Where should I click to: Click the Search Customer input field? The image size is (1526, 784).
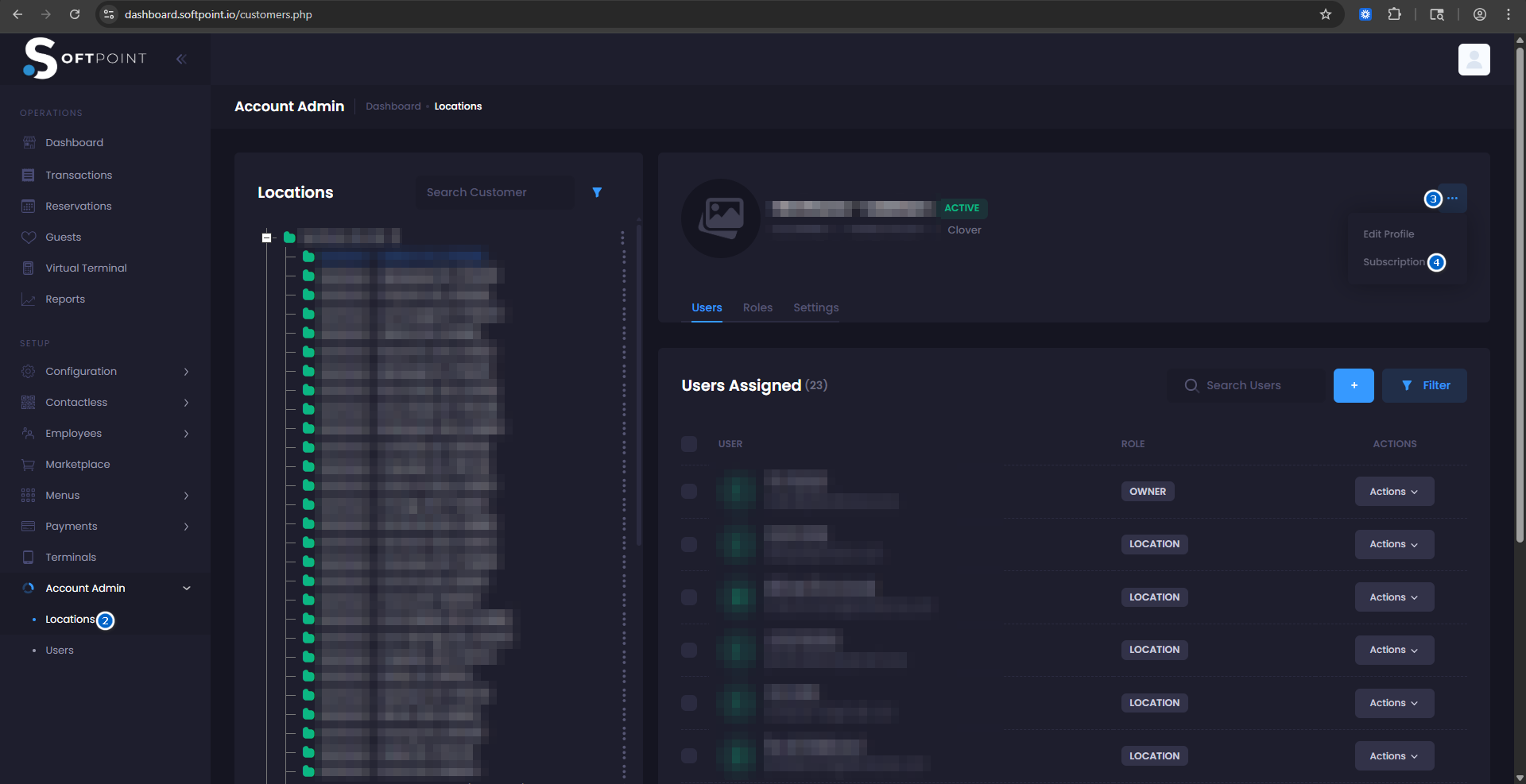point(494,192)
